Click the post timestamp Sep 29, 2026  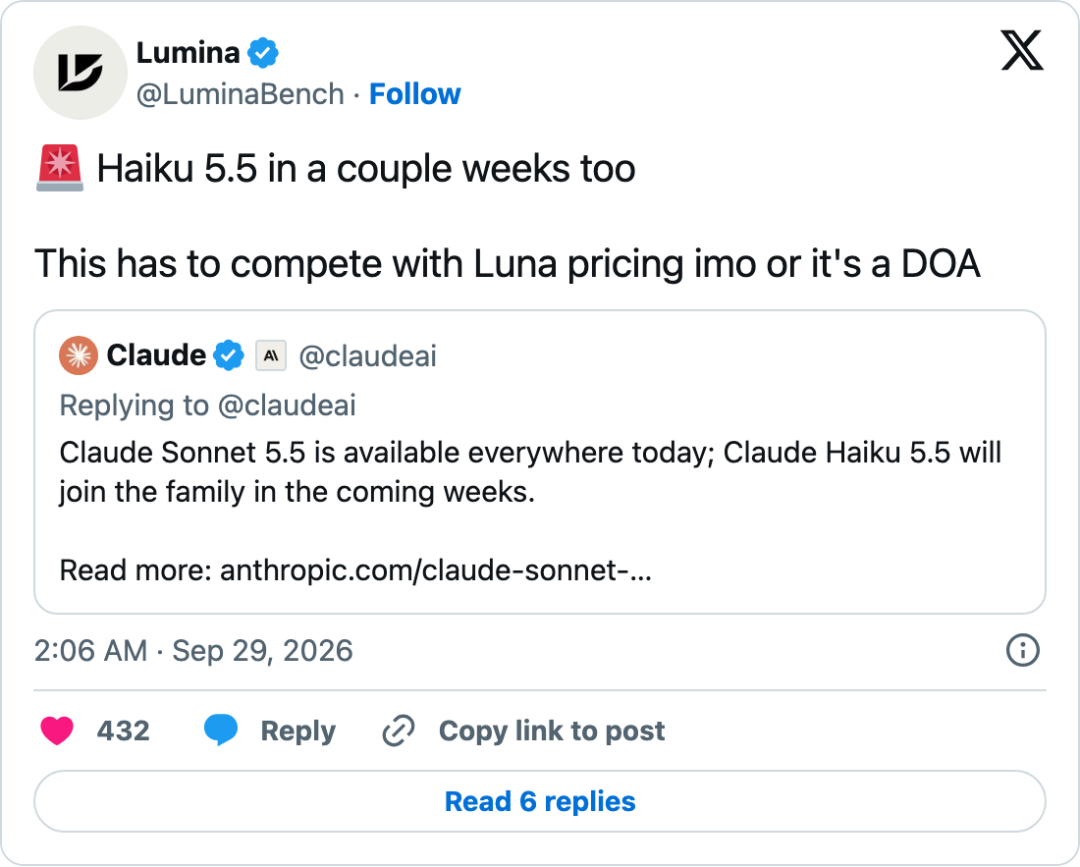[x=262, y=651]
